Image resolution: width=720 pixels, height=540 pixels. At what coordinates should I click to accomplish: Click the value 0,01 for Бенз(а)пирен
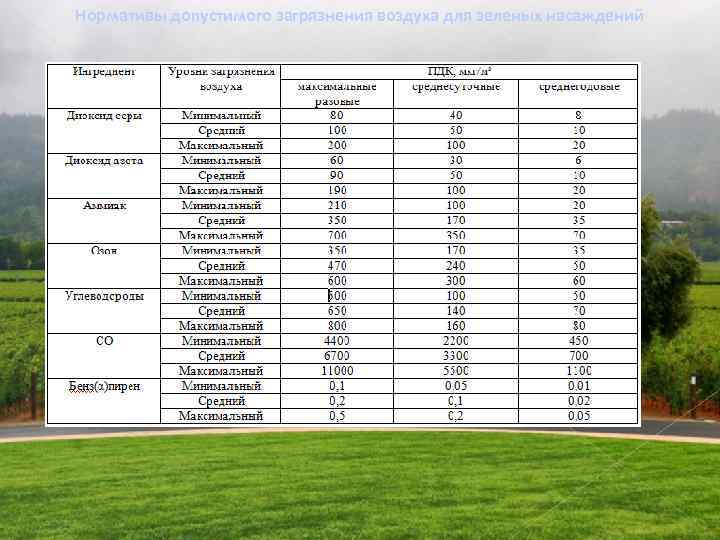tap(579, 386)
